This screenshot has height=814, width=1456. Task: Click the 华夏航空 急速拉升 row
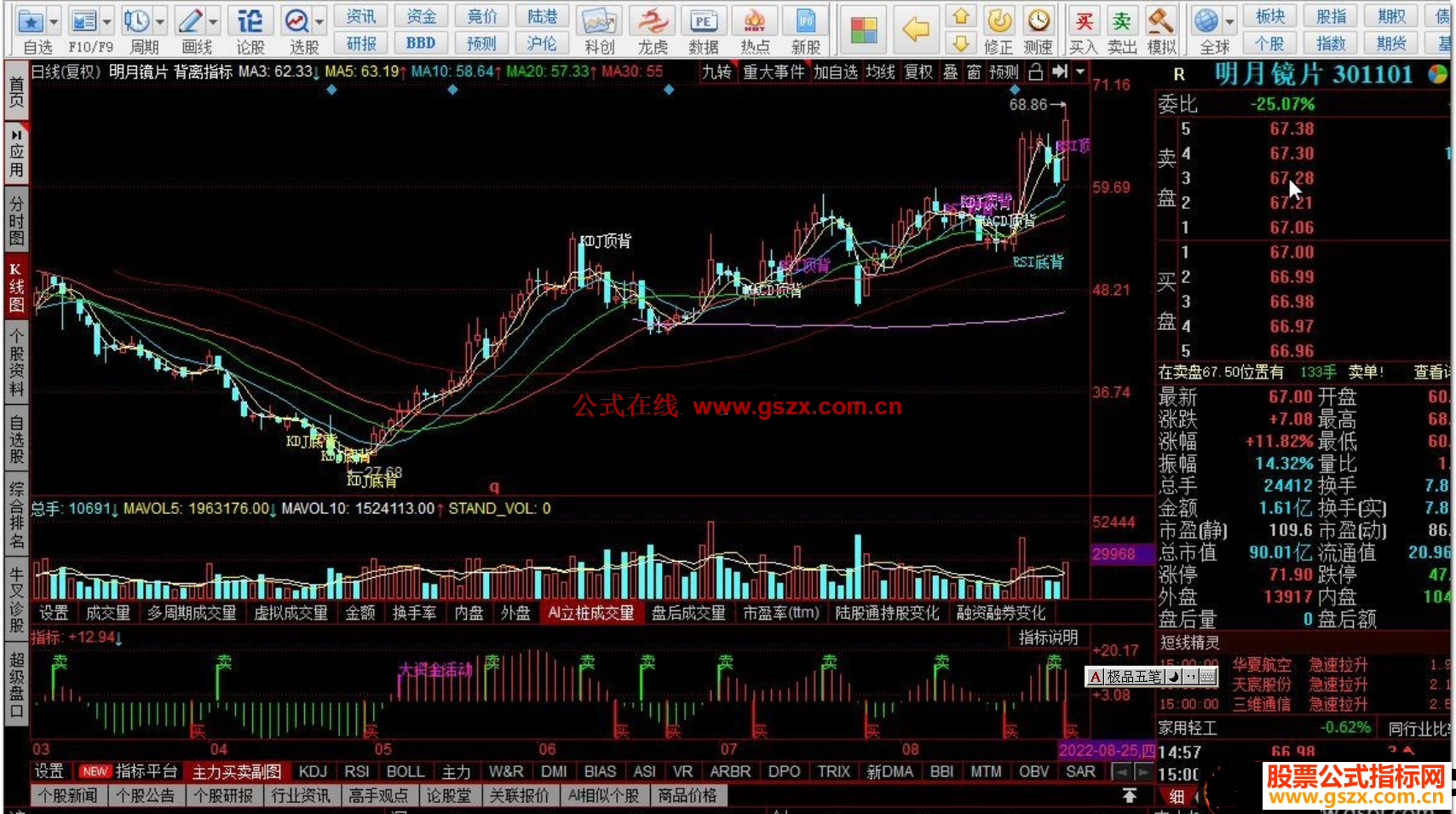pyautogui.click(x=1303, y=665)
